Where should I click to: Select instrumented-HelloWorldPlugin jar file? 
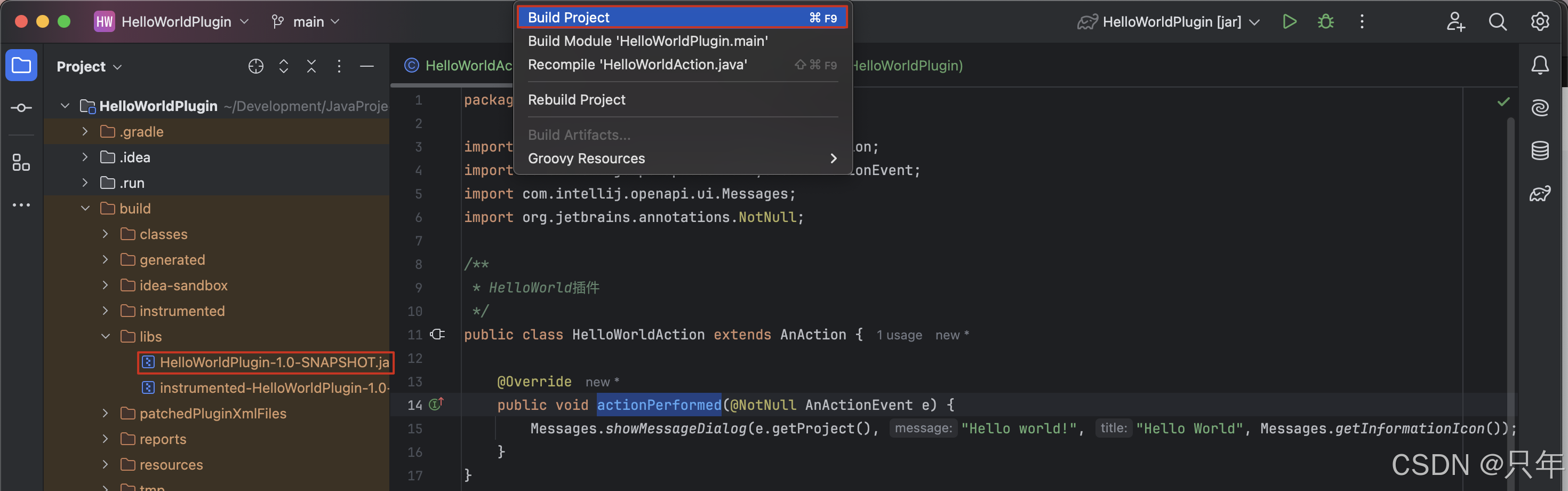(x=266, y=388)
